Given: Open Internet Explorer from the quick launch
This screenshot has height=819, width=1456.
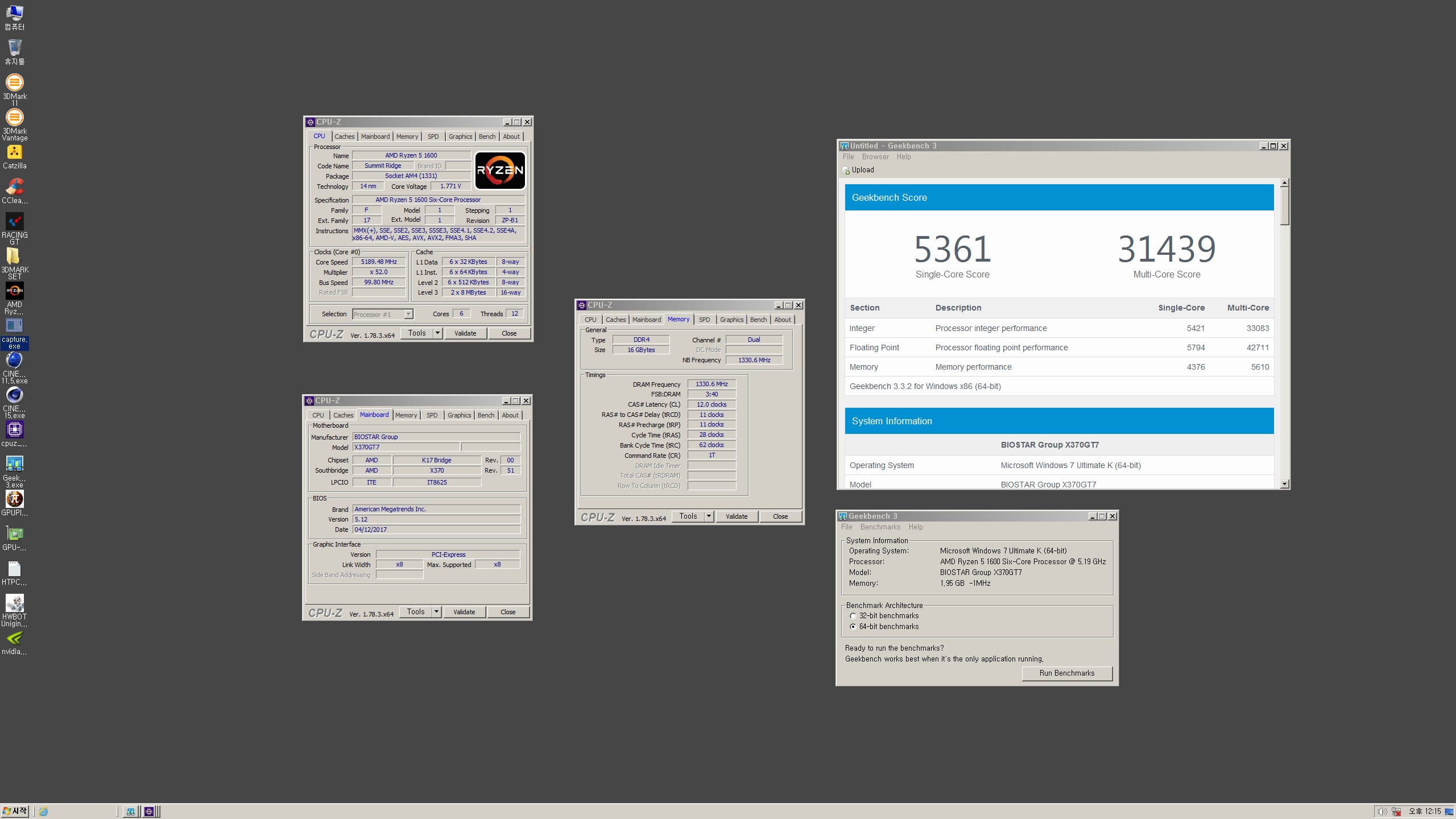Looking at the screenshot, I should pos(43,812).
